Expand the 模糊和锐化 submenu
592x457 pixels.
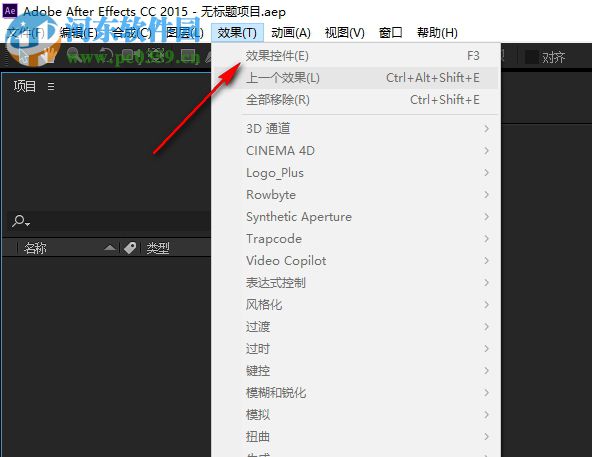(x=356, y=393)
